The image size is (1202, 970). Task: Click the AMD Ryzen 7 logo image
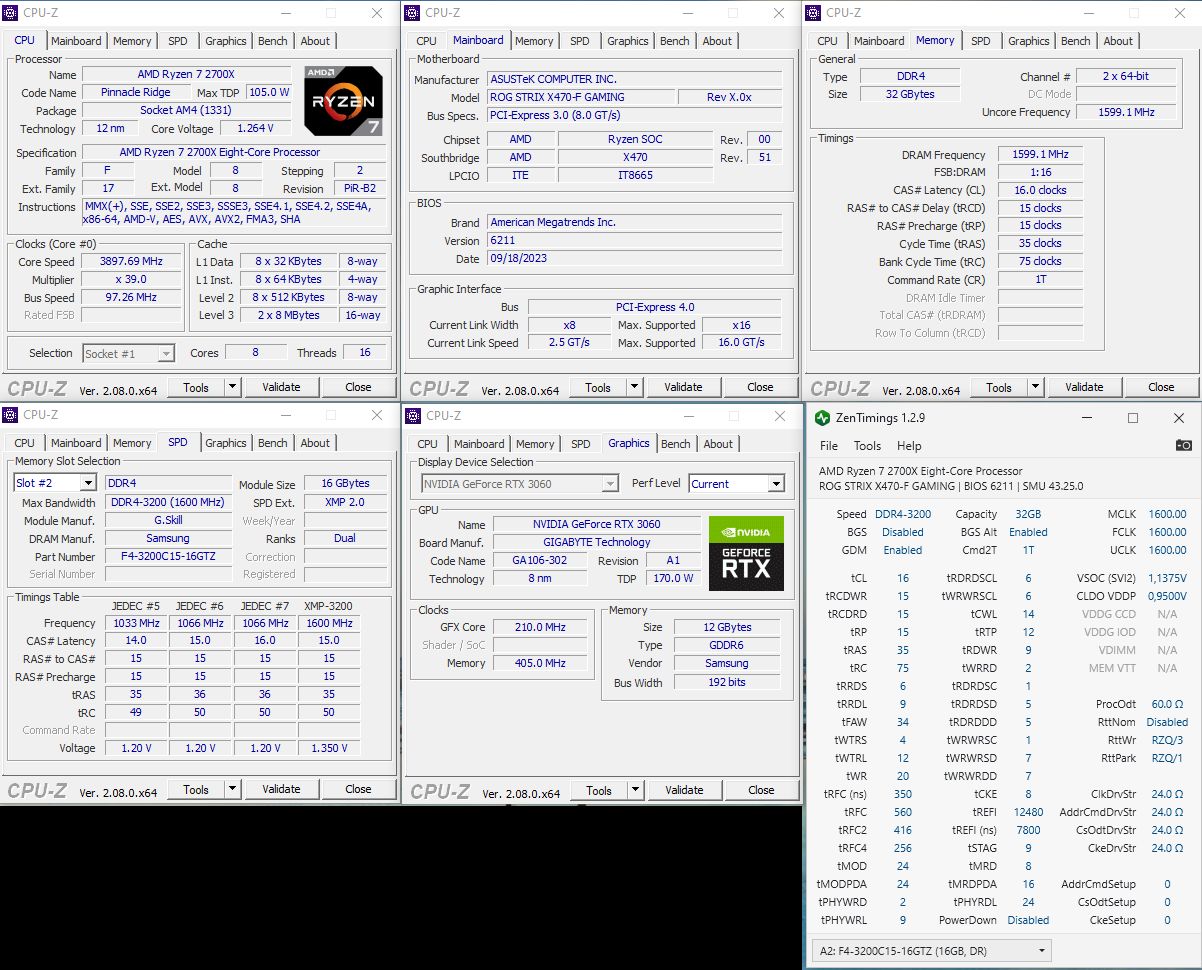point(343,101)
